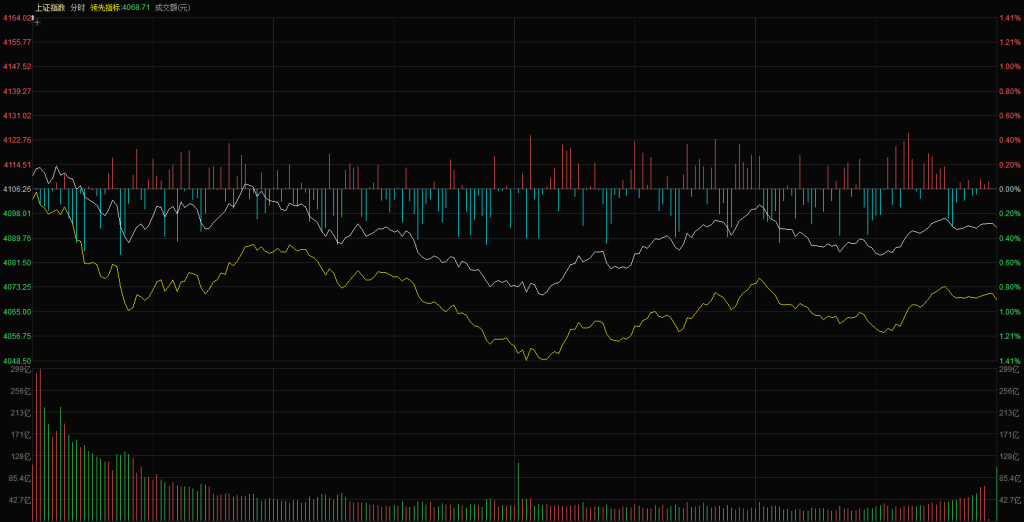The height and width of the screenshot is (522, 1024).
Task: Click the 4073.25 price axis label
Action: coord(17,287)
